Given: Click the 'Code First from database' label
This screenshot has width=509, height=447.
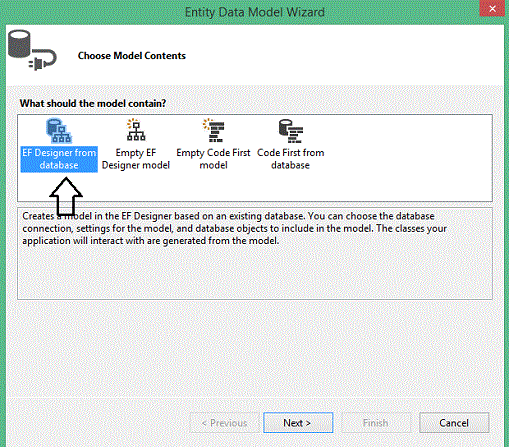Looking at the screenshot, I should [x=290, y=159].
